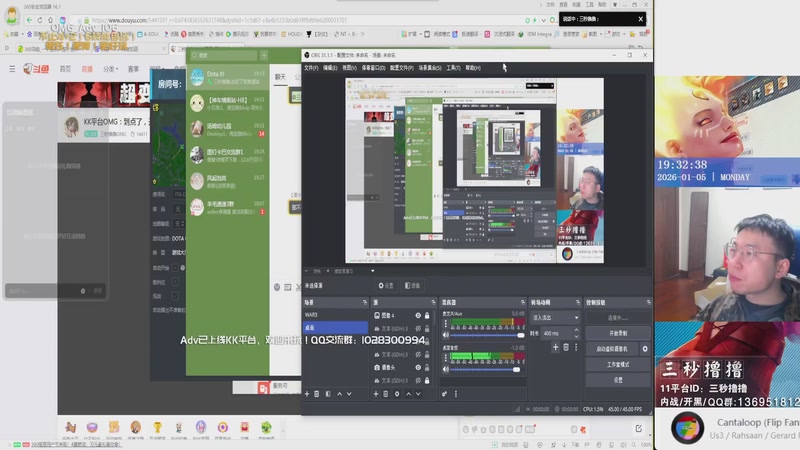Image resolution: width=800 pixels, height=450 pixels.
Task: Mute the 桌面音频 audio channel
Action: [446, 369]
